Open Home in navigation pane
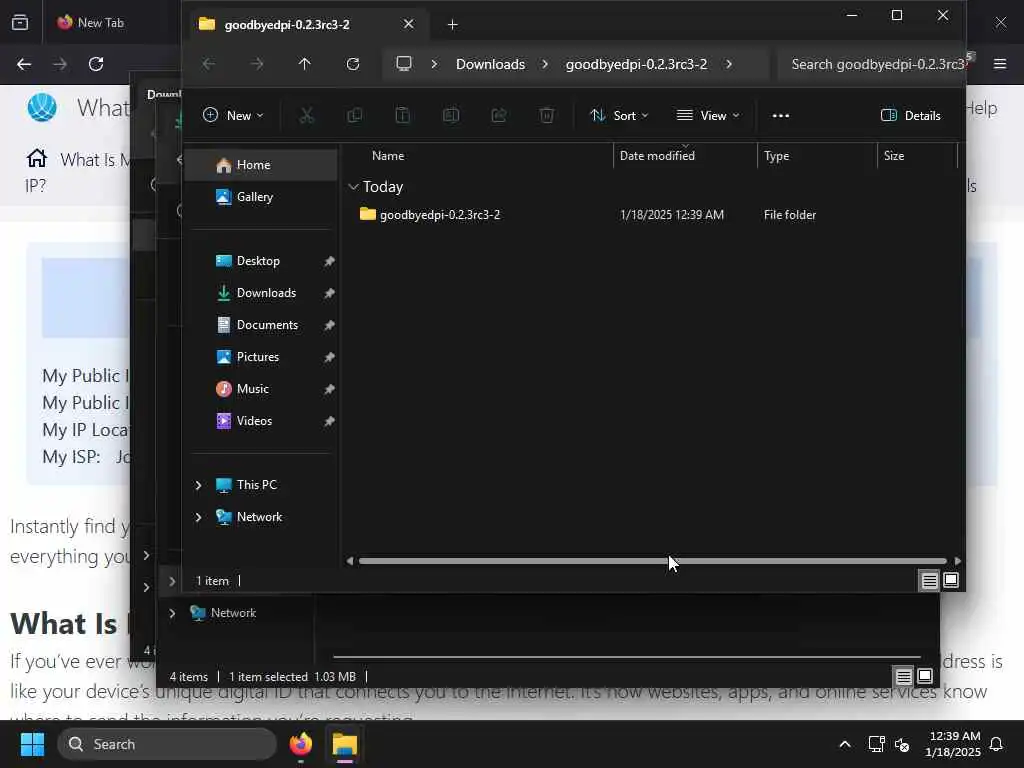The width and height of the screenshot is (1024, 768). pyautogui.click(x=261, y=165)
